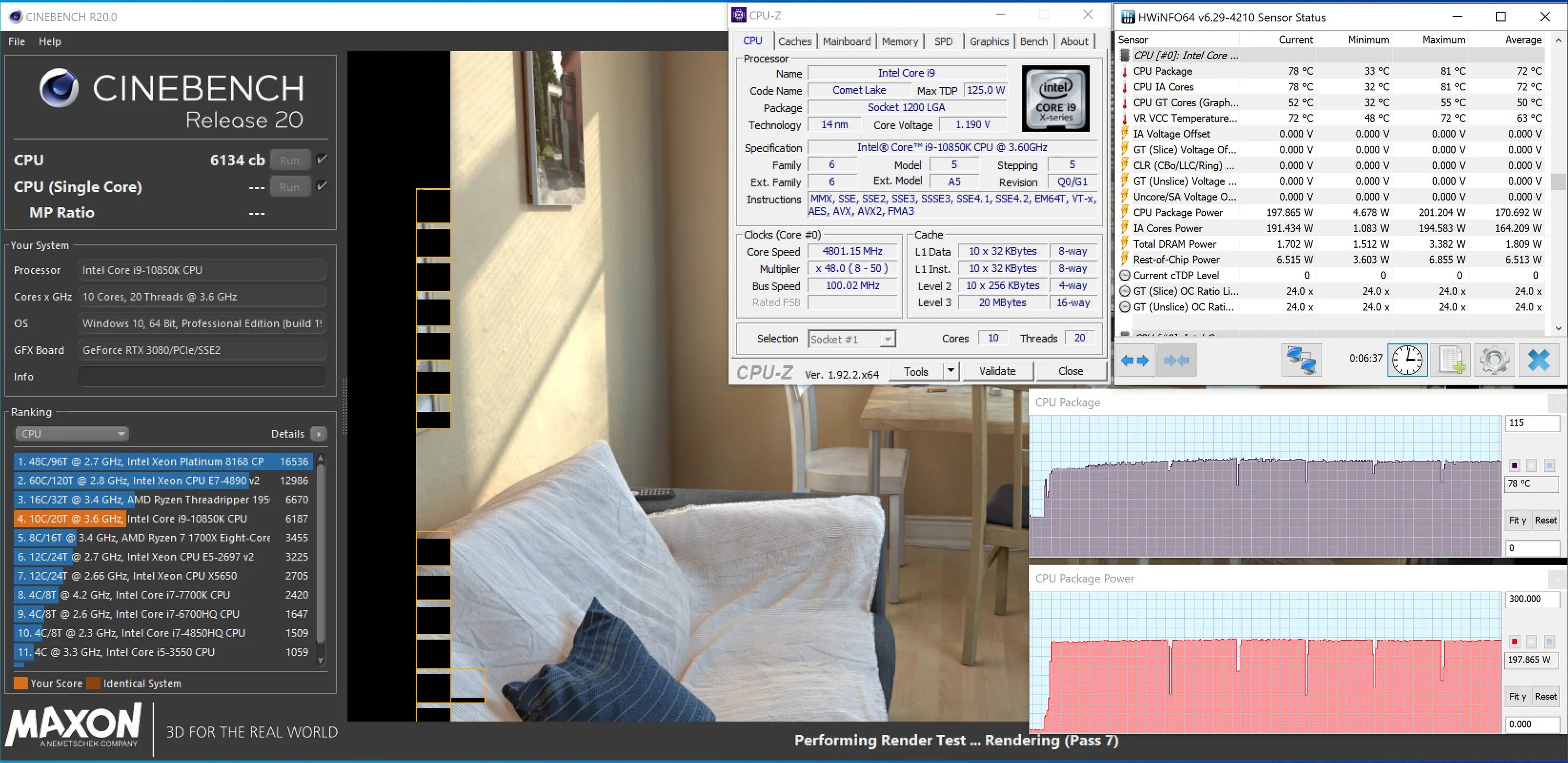Click the HWiNFO collapse columns arrows icon
The height and width of the screenshot is (763, 1568).
(1176, 360)
